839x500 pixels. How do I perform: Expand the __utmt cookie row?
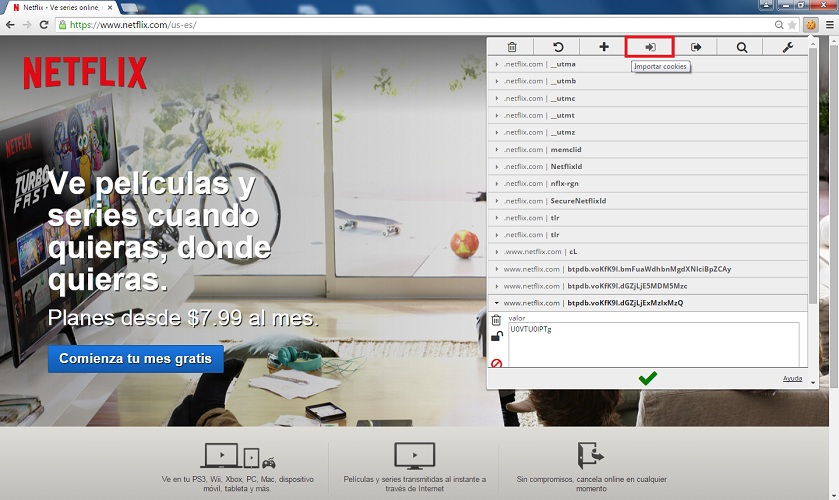[x=647, y=116]
